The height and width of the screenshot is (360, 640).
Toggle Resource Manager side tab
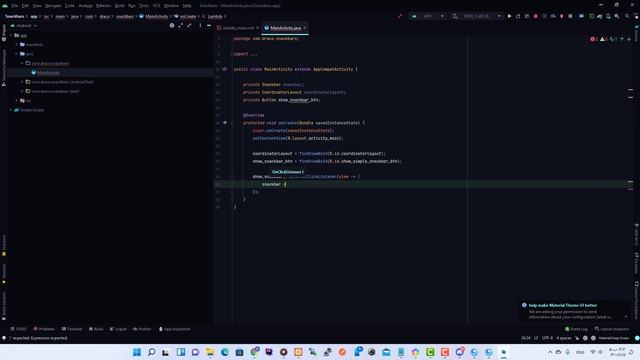pyautogui.click(x=4, y=67)
